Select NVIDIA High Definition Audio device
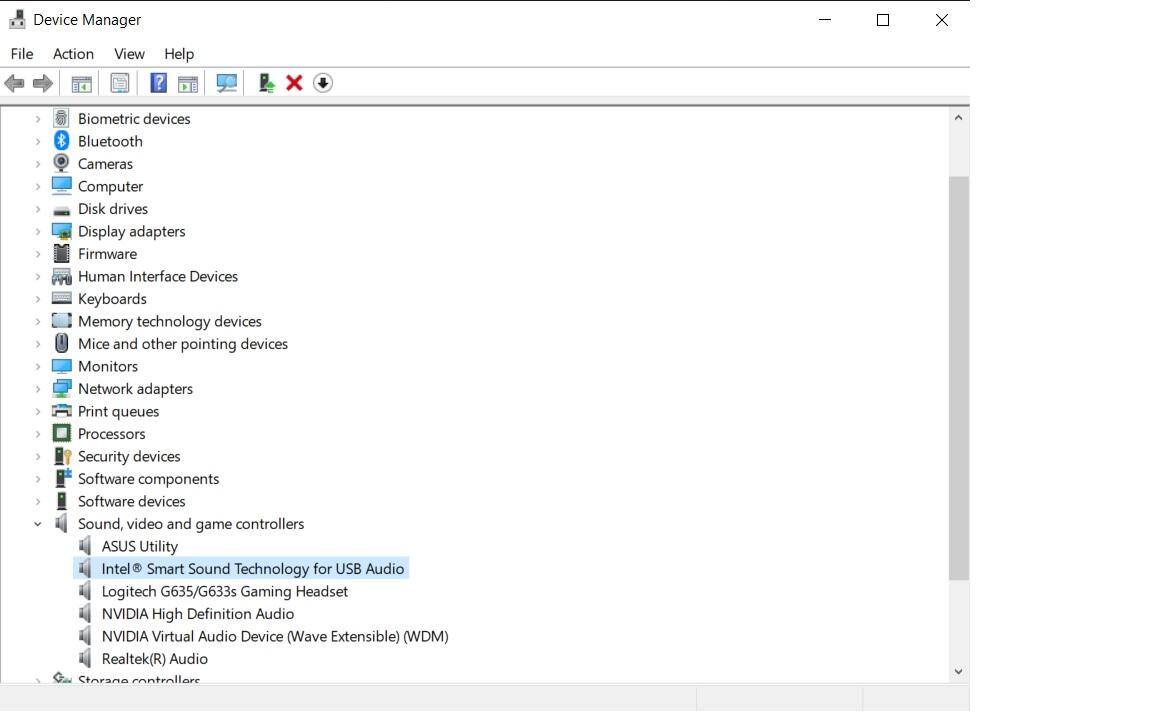The height and width of the screenshot is (720, 1152). (x=197, y=614)
